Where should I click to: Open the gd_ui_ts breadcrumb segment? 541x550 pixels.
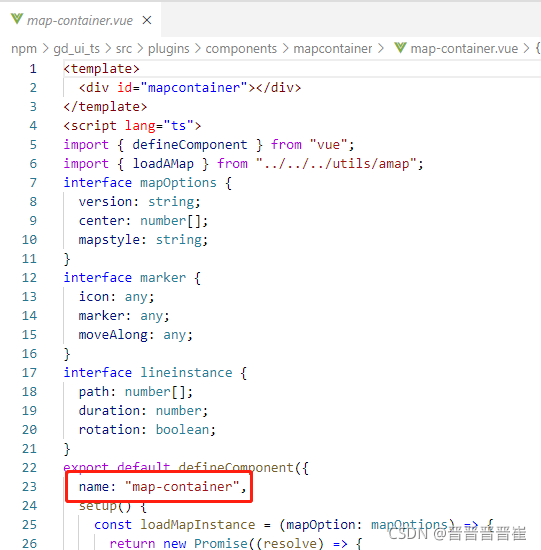tap(76, 48)
